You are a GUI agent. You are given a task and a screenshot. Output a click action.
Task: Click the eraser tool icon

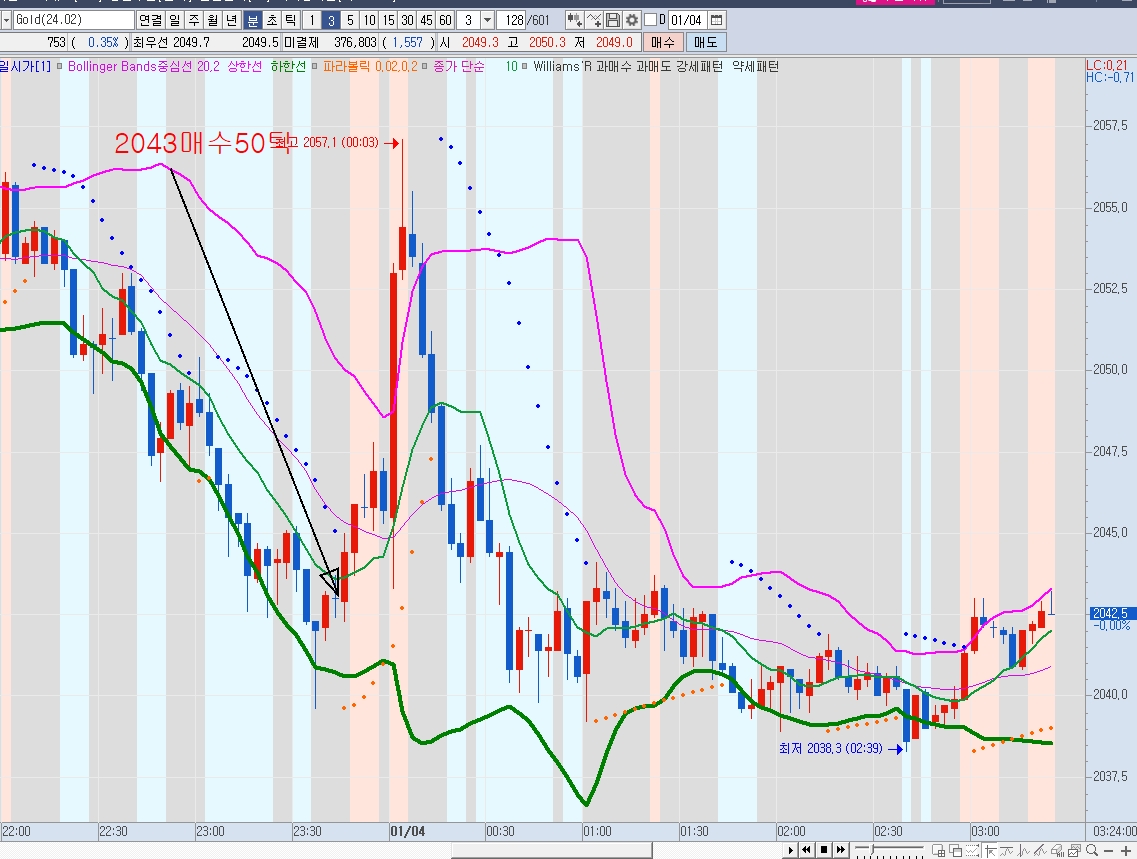click(1058, 850)
